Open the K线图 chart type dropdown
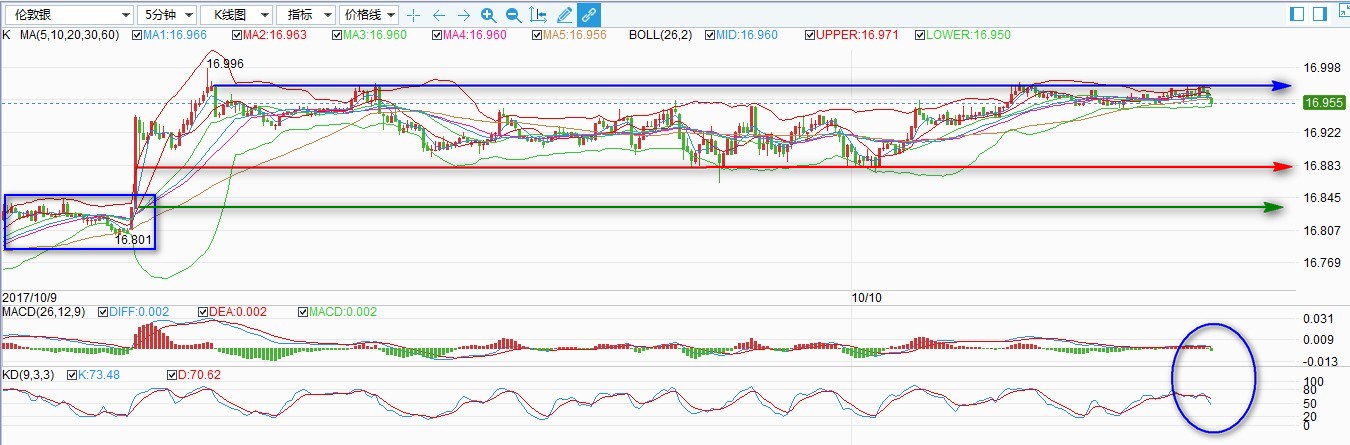 tap(236, 15)
